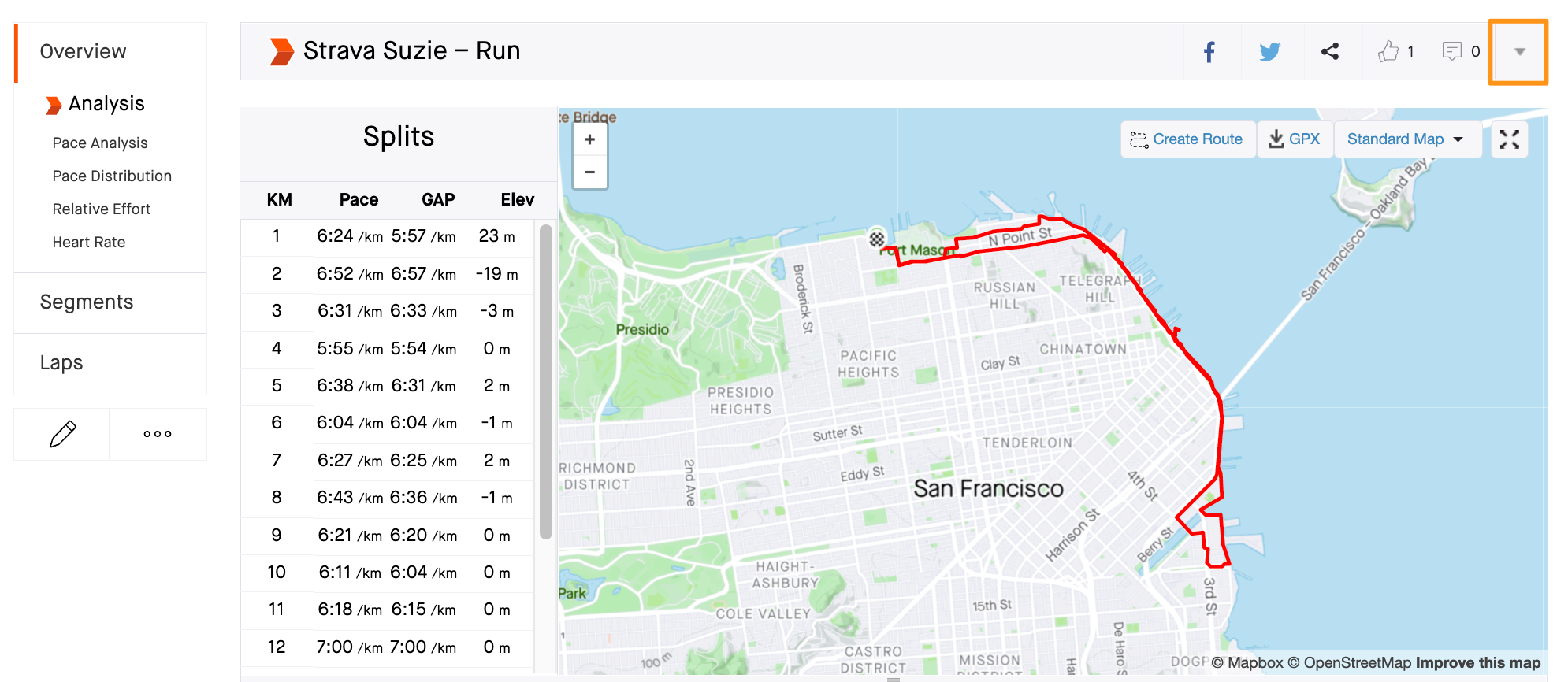Click the Create Route button

coord(1187,139)
